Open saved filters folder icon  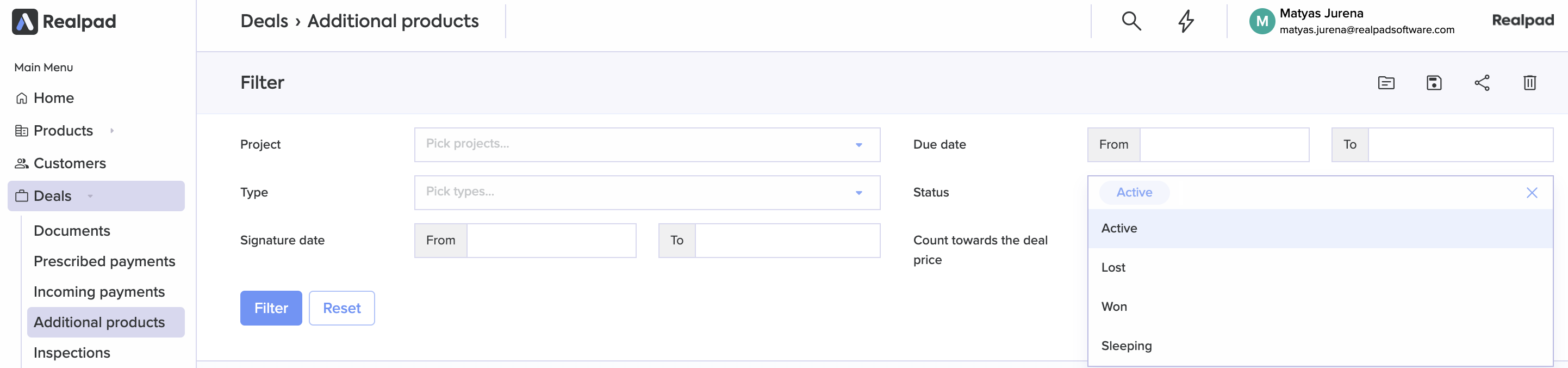pyautogui.click(x=1385, y=83)
